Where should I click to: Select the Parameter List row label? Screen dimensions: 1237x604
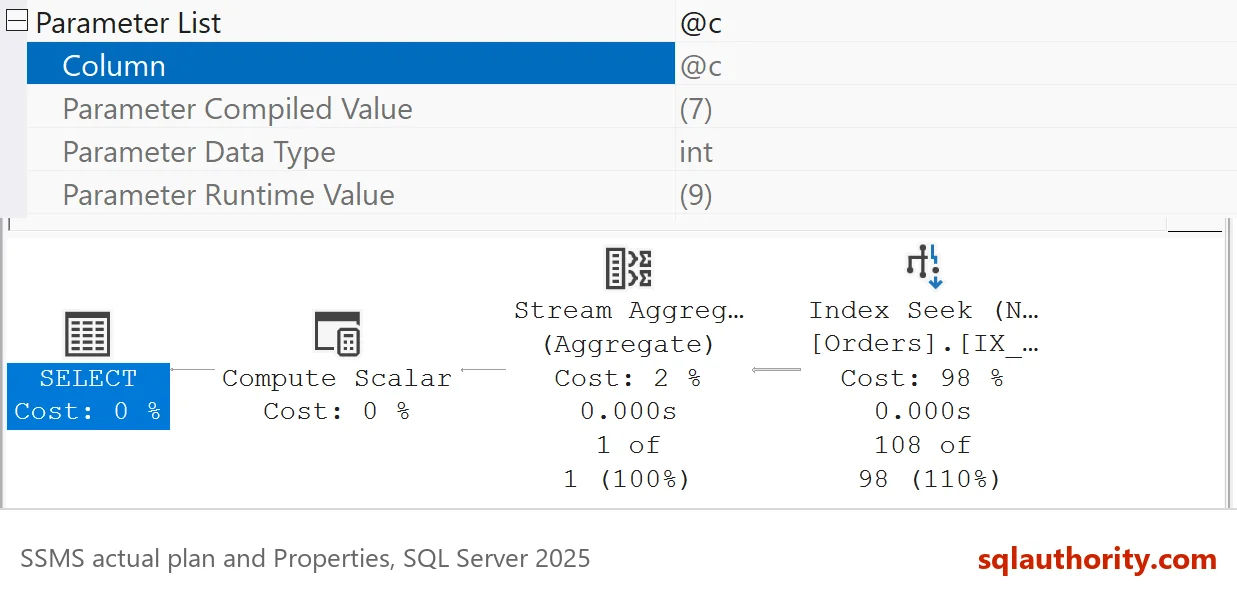click(x=128, y=23)
